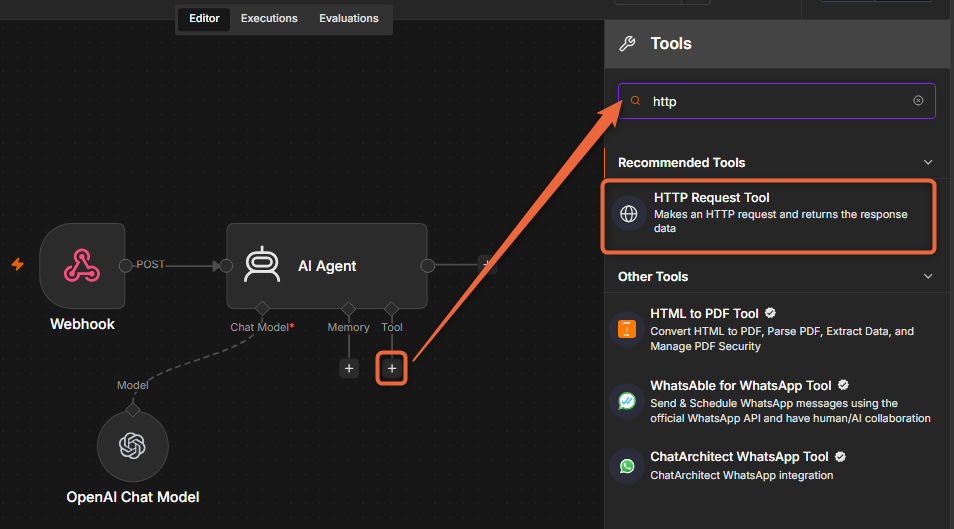Select the Editor tab
The width and height of the screenshot is (954, 529).
[x=204, y=18]
